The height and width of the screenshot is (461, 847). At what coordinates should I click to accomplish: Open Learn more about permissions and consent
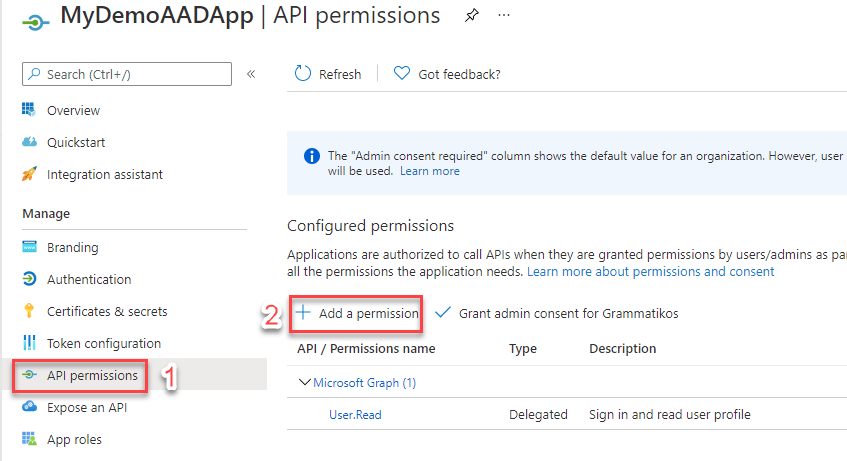[650, 271]
